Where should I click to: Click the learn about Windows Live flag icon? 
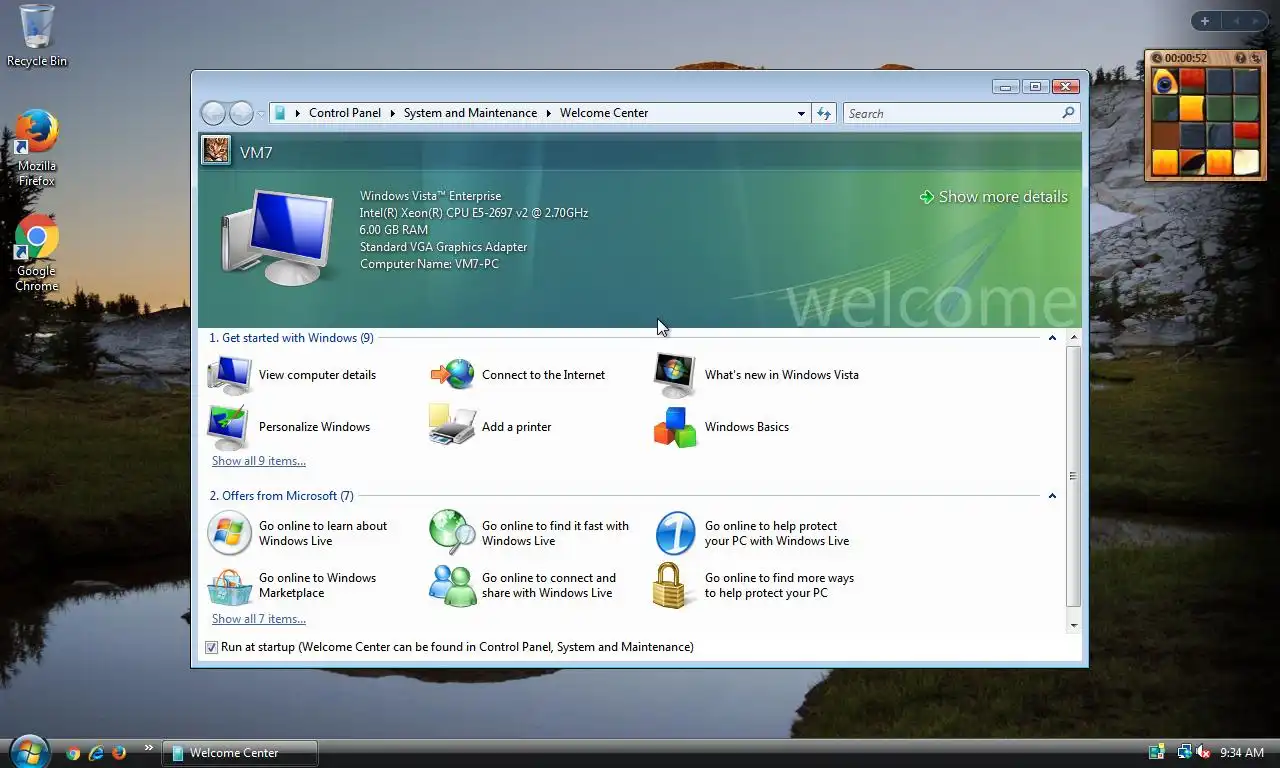click(229, 533)
